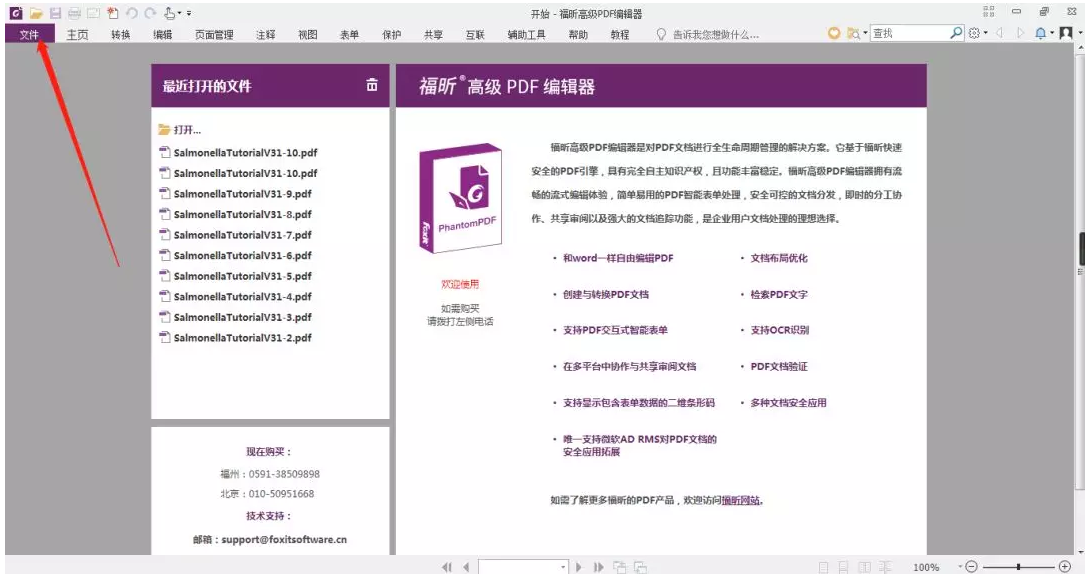Expand the customize quick access toolbar dropdown arrow
Viewport: 1089px width, 580px height.
click(189, 13)
